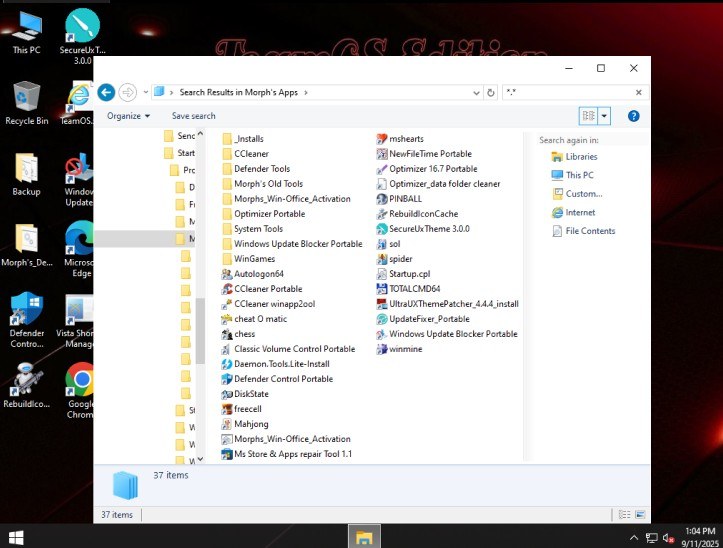The width and height of the screenshot is (723, 548).
Task: Search again in File Contents
Action: pos(583,231)
